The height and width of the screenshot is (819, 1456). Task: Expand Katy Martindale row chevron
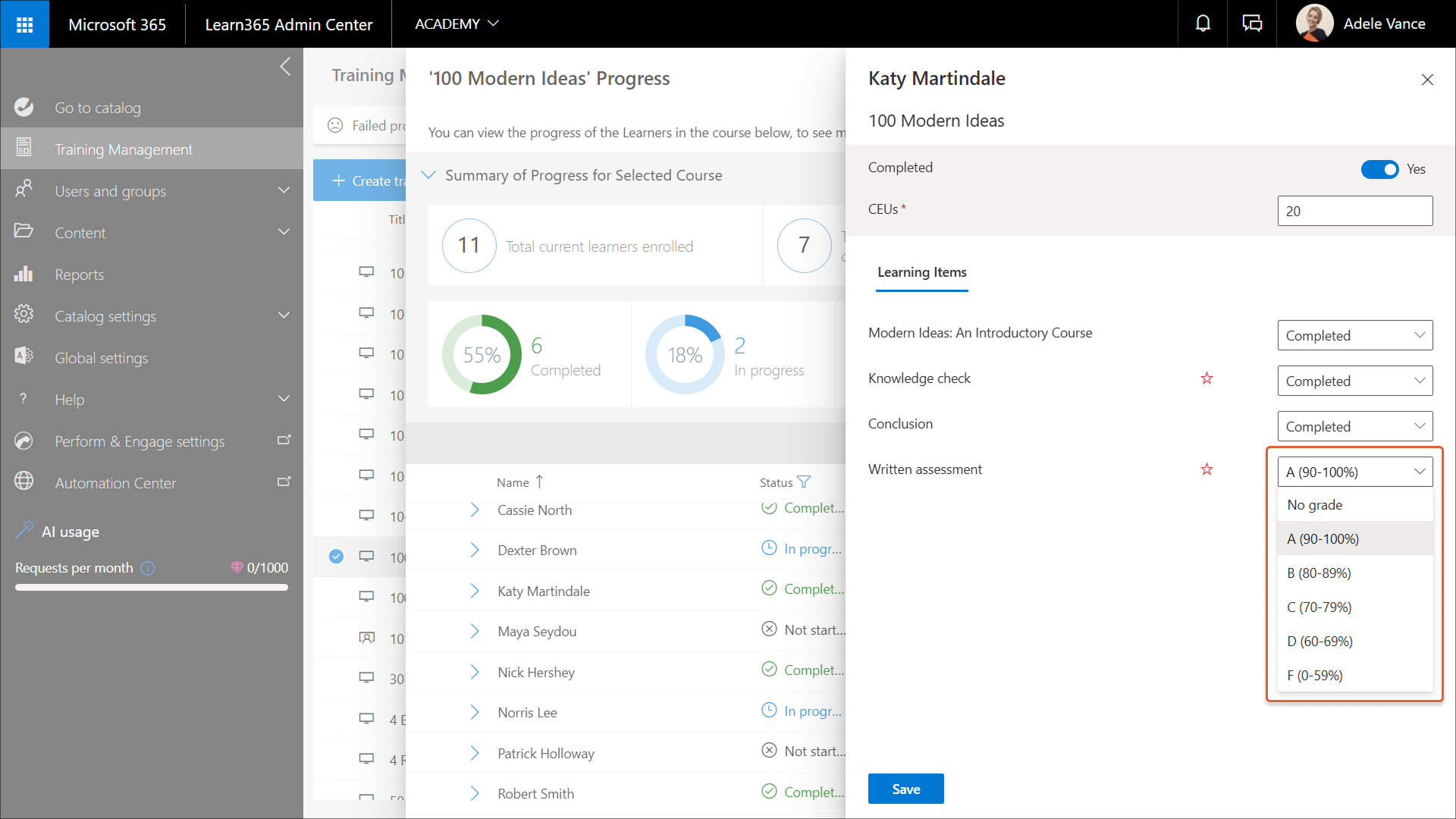475,591
